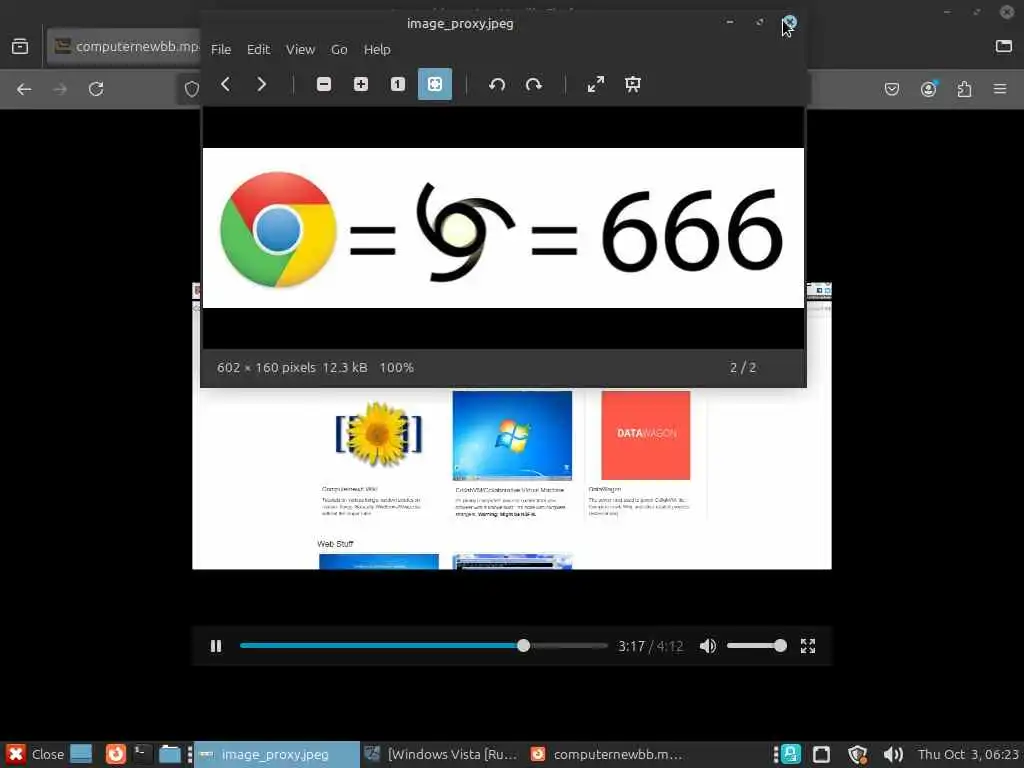Open the File menu
This screenshot has height=768, width=1024.
tap(221, 50)
